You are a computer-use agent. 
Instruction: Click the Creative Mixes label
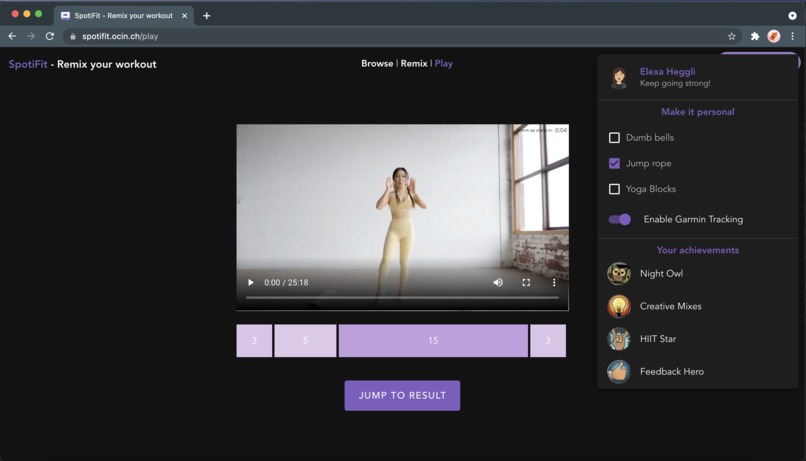(670, 306)
